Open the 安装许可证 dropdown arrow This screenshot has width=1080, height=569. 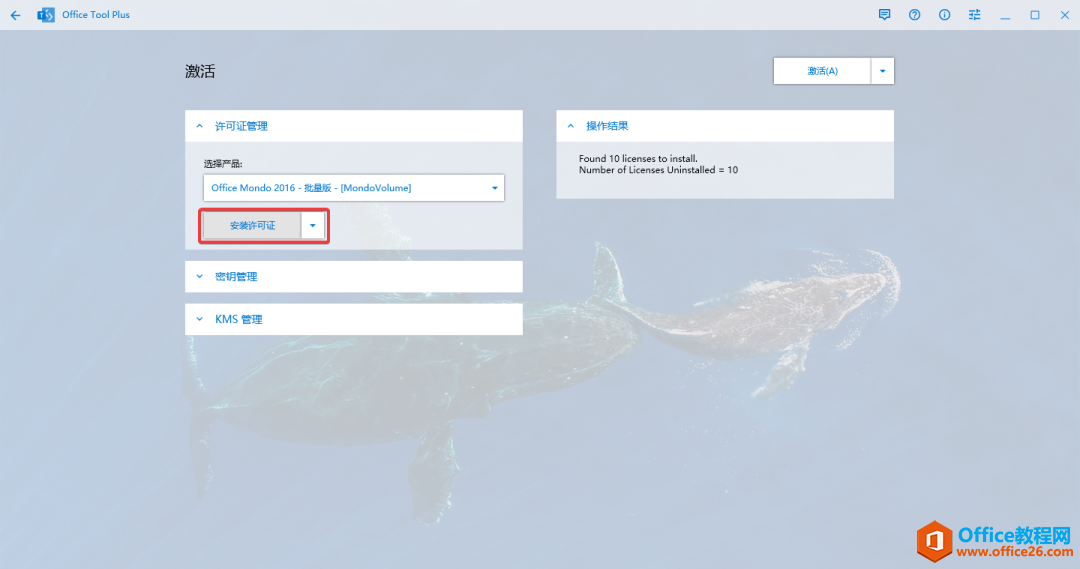point(313,225)
